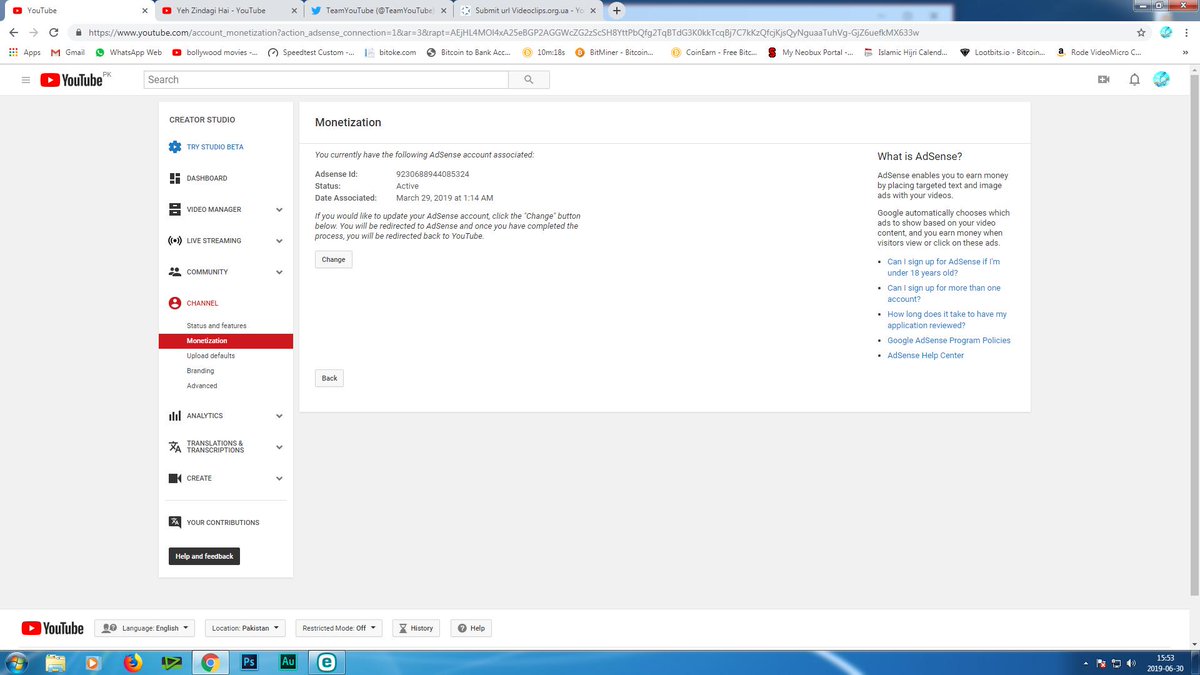Open Advanced channel settings item

click(x=202, y=386)
